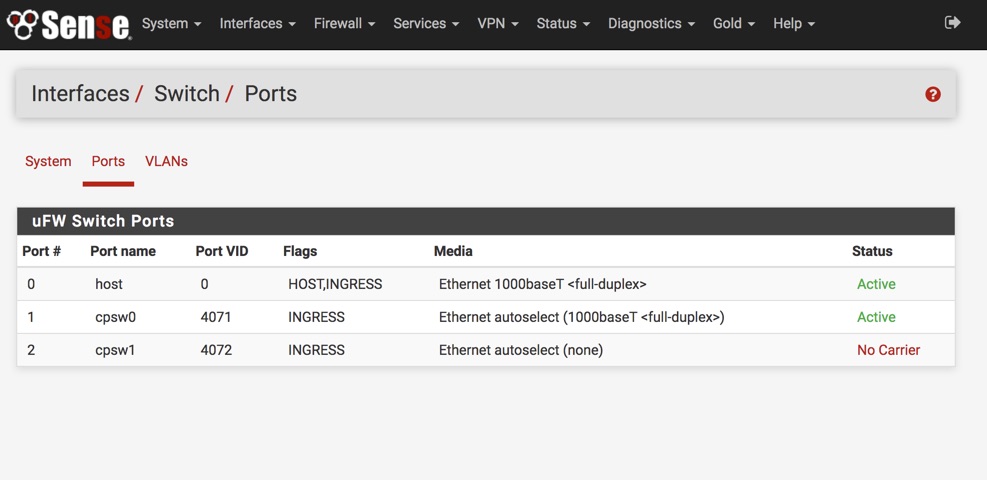
Task: Click the logout arrow icon
Action: [952, 22]
